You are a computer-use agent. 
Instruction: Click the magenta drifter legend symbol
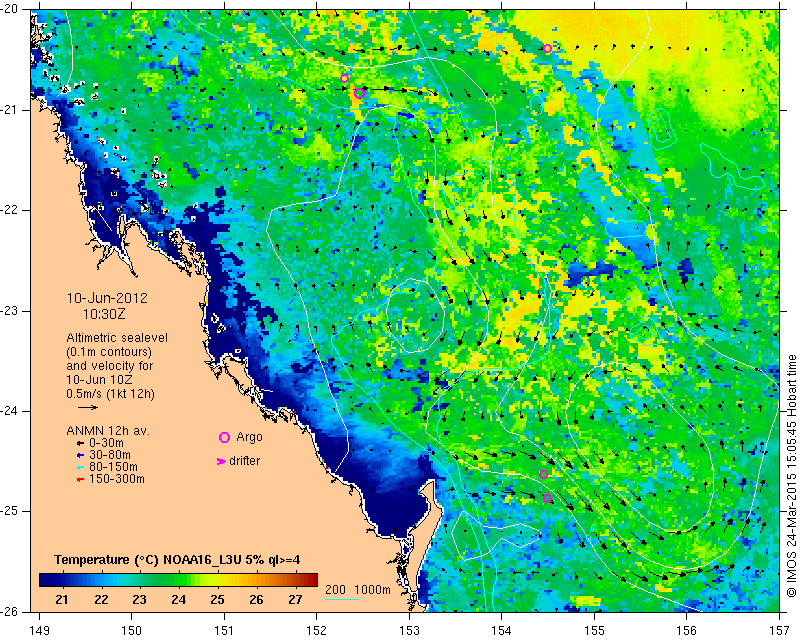[x=221, y=461]
